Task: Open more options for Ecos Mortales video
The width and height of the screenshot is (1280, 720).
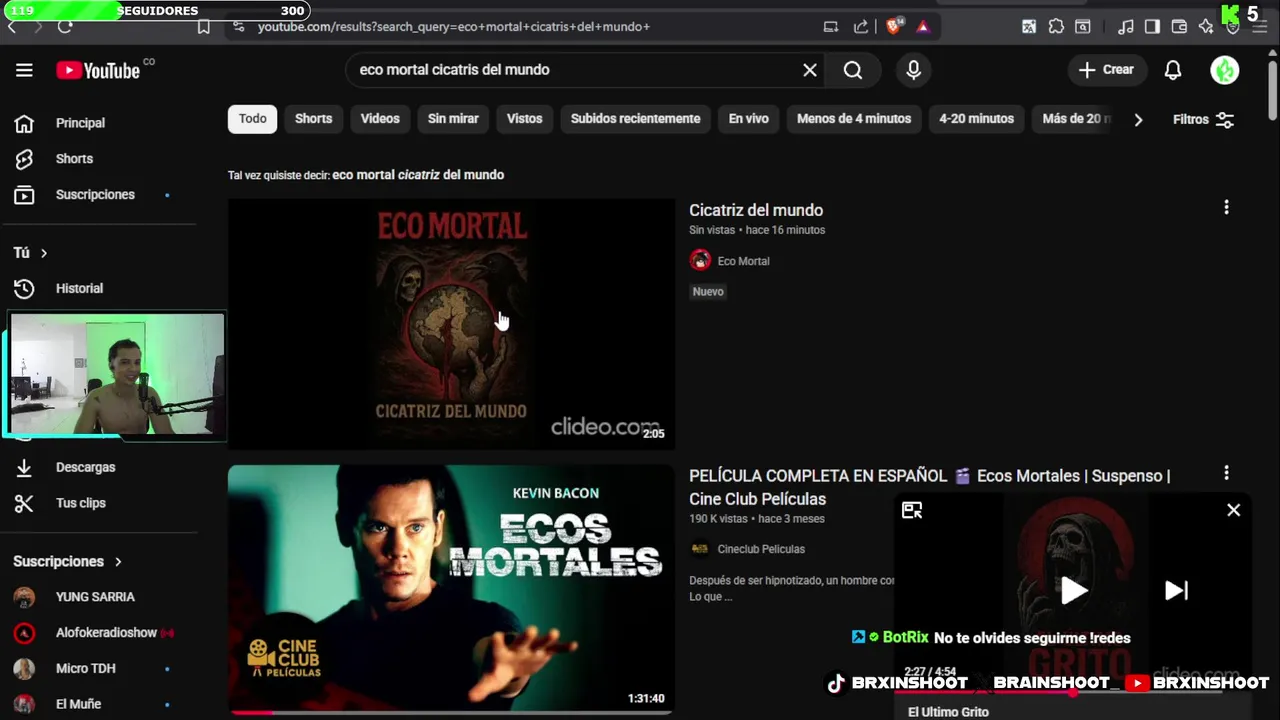Action: (x=1226, y=473)
